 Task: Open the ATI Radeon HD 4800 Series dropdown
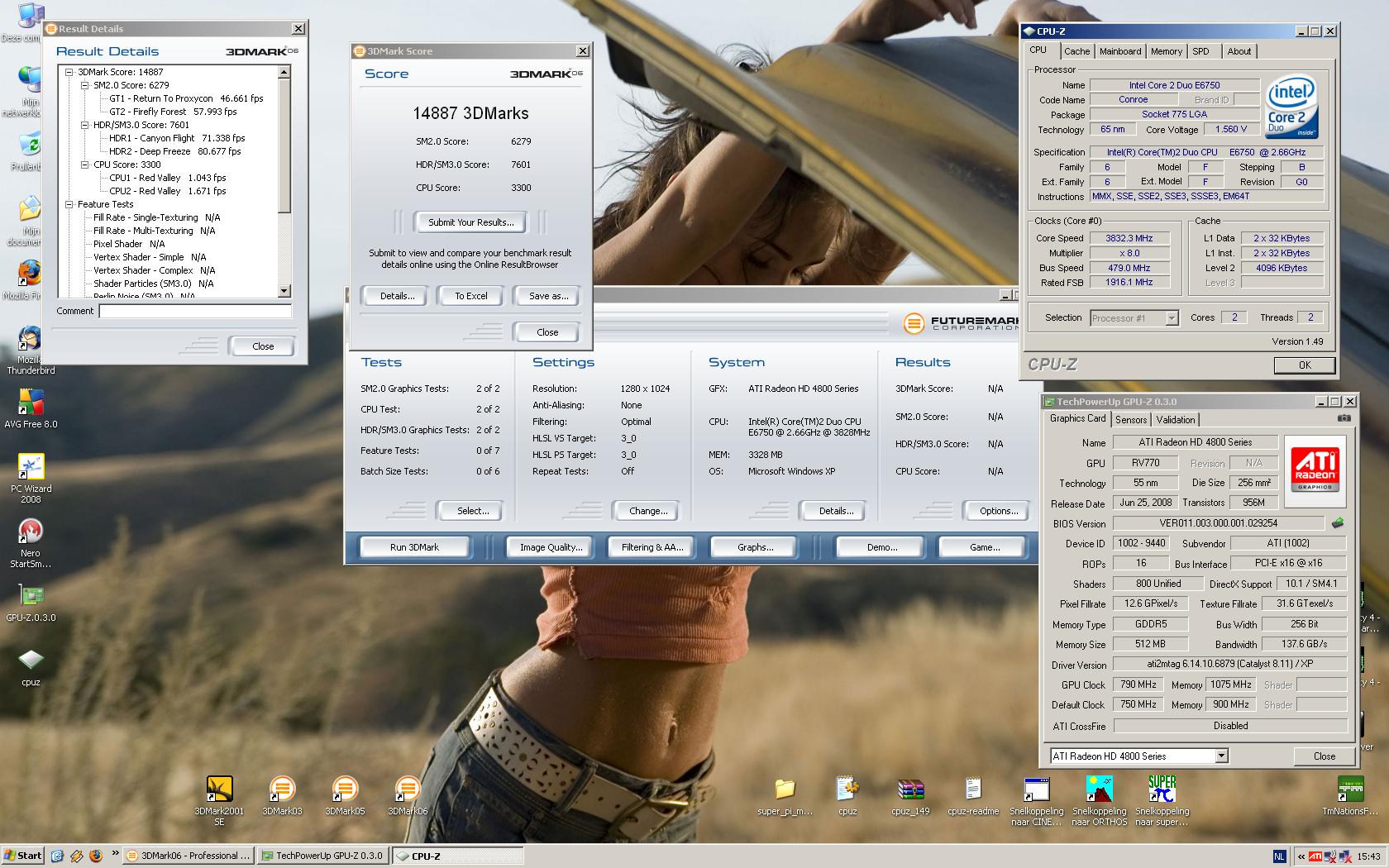coord(1221,756)
